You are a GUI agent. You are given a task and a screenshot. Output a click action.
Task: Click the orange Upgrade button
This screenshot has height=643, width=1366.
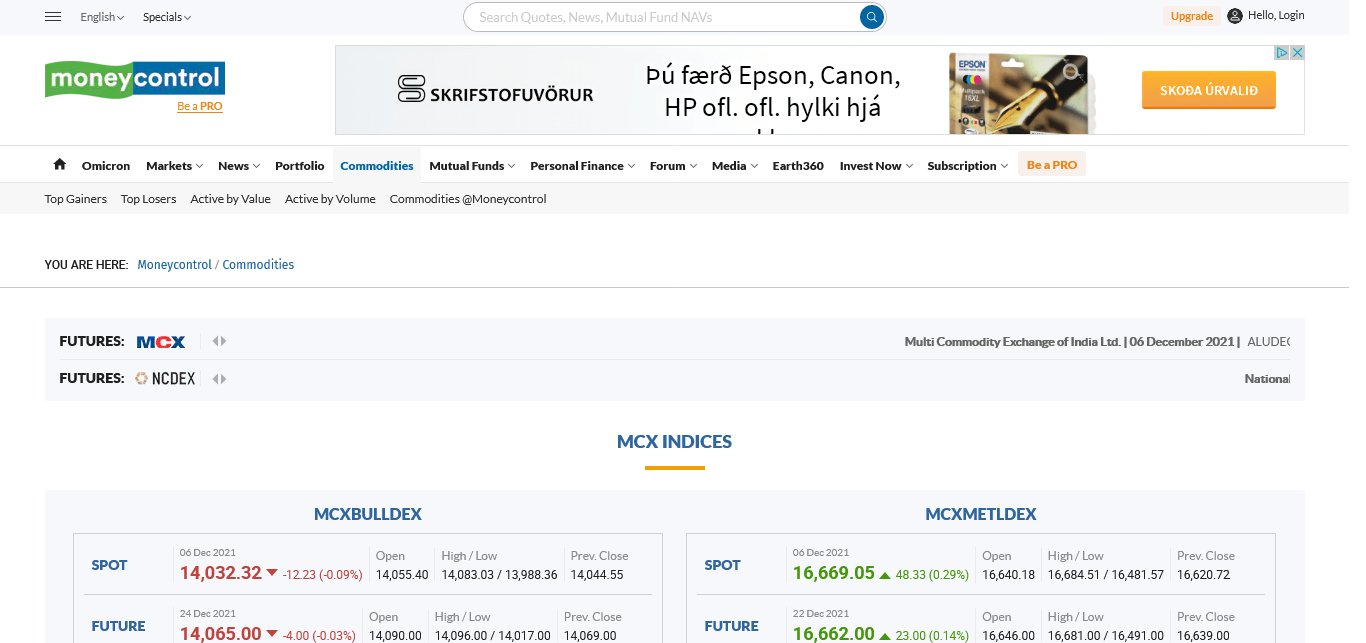(x=1191, y=16)
